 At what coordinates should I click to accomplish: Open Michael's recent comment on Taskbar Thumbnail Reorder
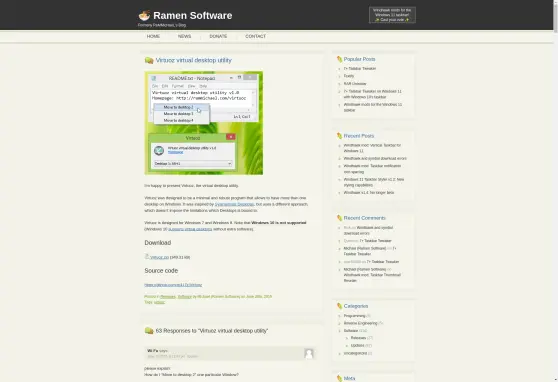pos(372,278)
